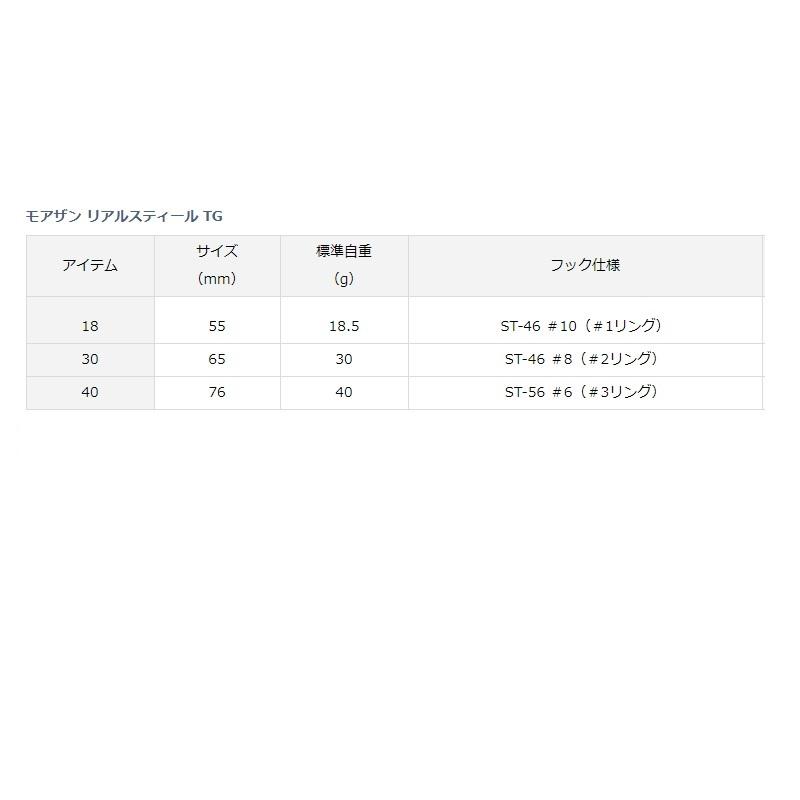This screenshot has height=800, width=800.
Task: Select the フック仕様 column header
Action: 585,266
